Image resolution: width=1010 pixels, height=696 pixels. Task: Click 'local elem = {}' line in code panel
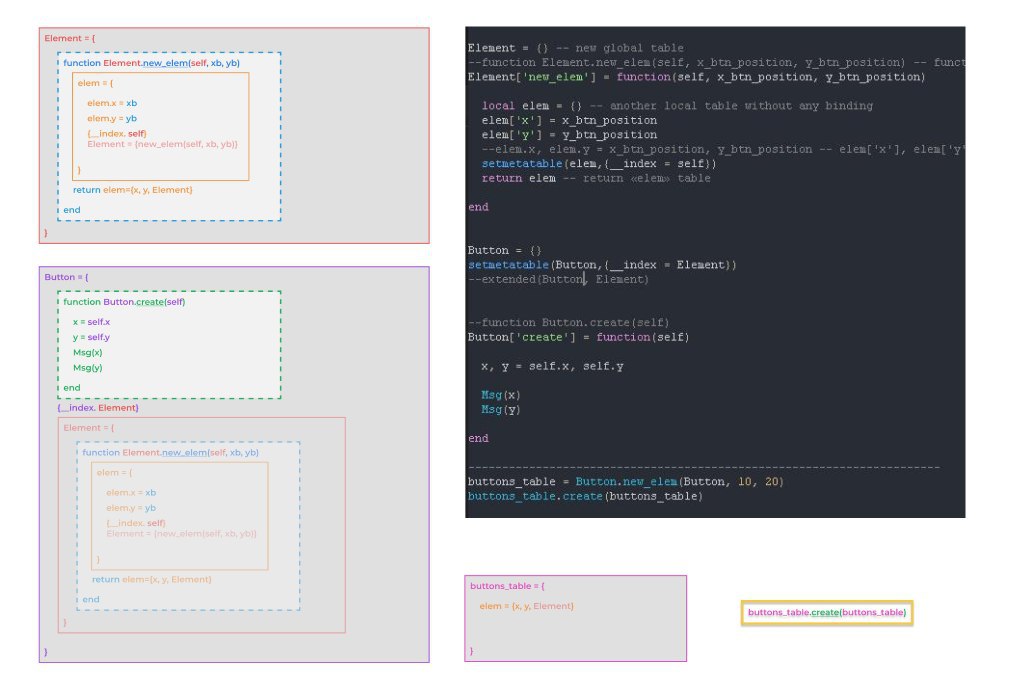tap(677, 106)
